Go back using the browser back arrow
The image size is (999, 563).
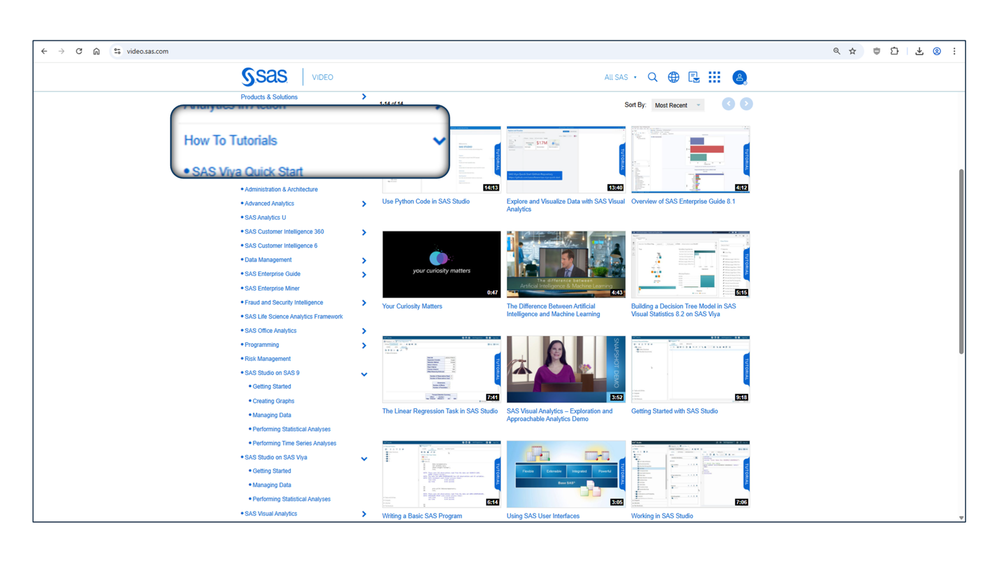point(44,52)
